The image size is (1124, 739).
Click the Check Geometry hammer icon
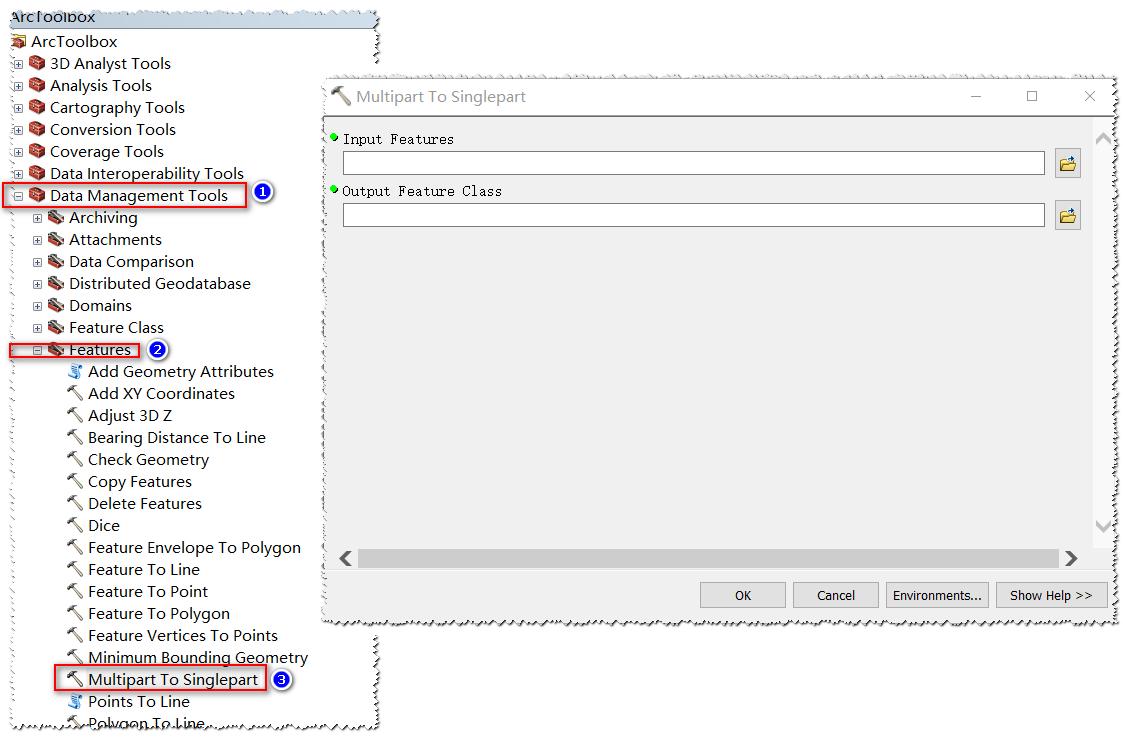tap(75, 459)
